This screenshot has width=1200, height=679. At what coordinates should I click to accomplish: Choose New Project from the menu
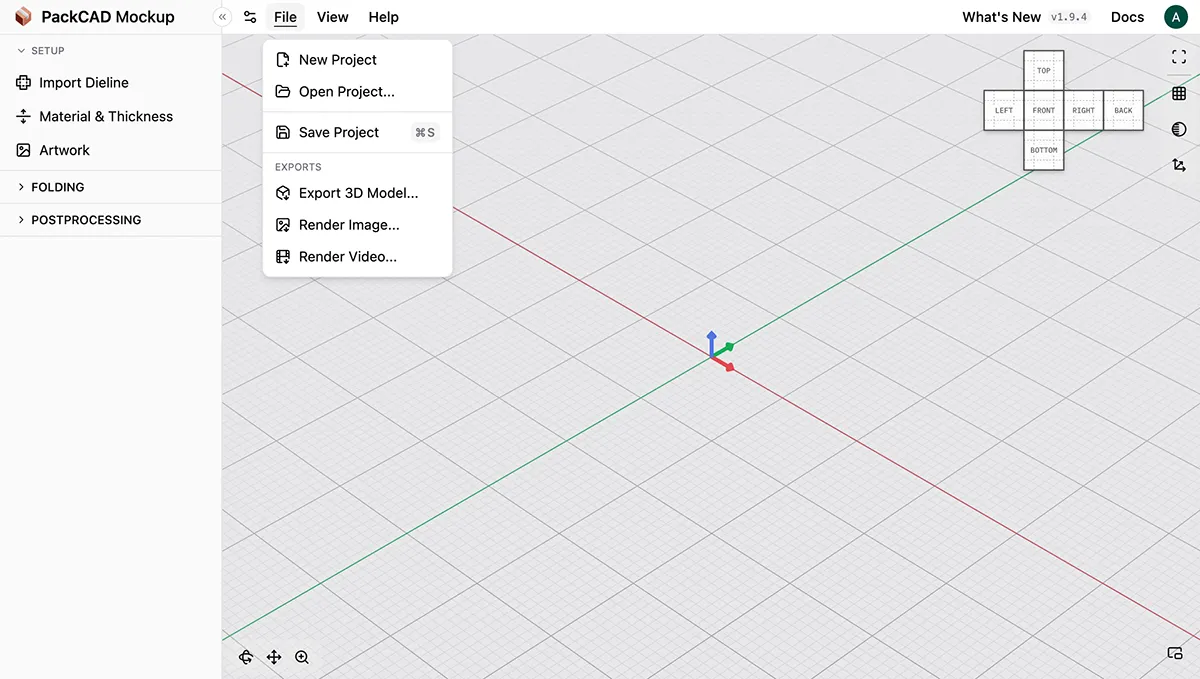(358, 60)
